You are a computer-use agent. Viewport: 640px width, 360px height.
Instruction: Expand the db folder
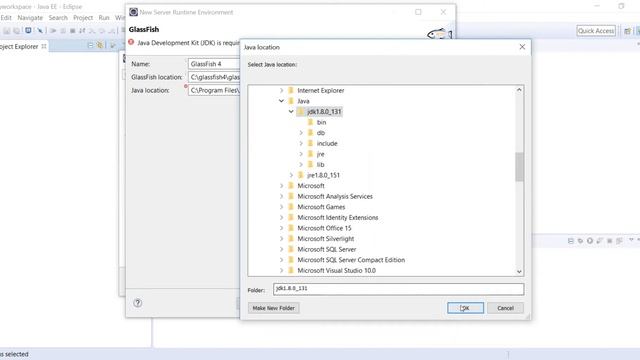(301, 133)
